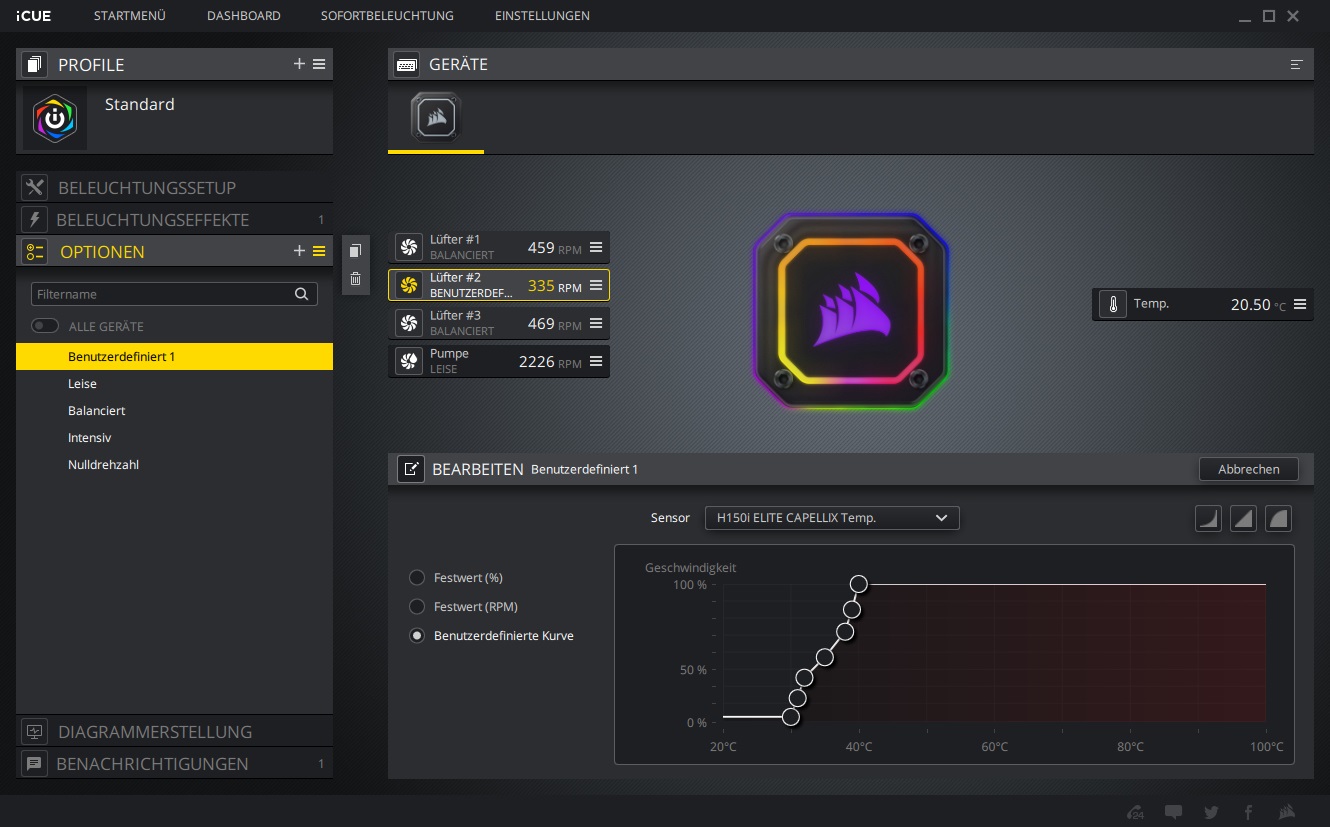Screen dimensions: 1330x827
Task: Apply the linear curve preset
Action: 1243,518
